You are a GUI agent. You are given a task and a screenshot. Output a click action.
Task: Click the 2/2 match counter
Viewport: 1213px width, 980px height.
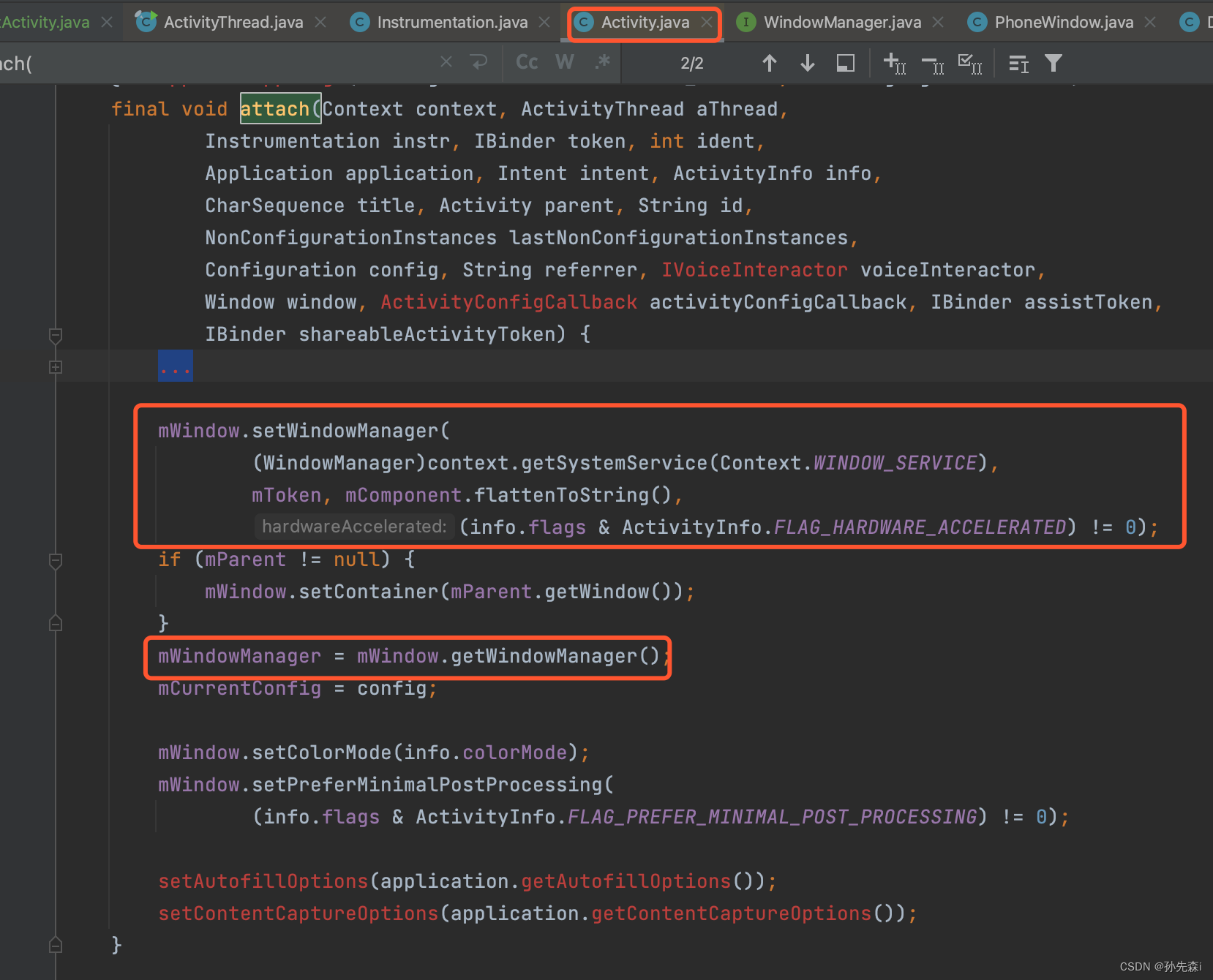(692, 64)
